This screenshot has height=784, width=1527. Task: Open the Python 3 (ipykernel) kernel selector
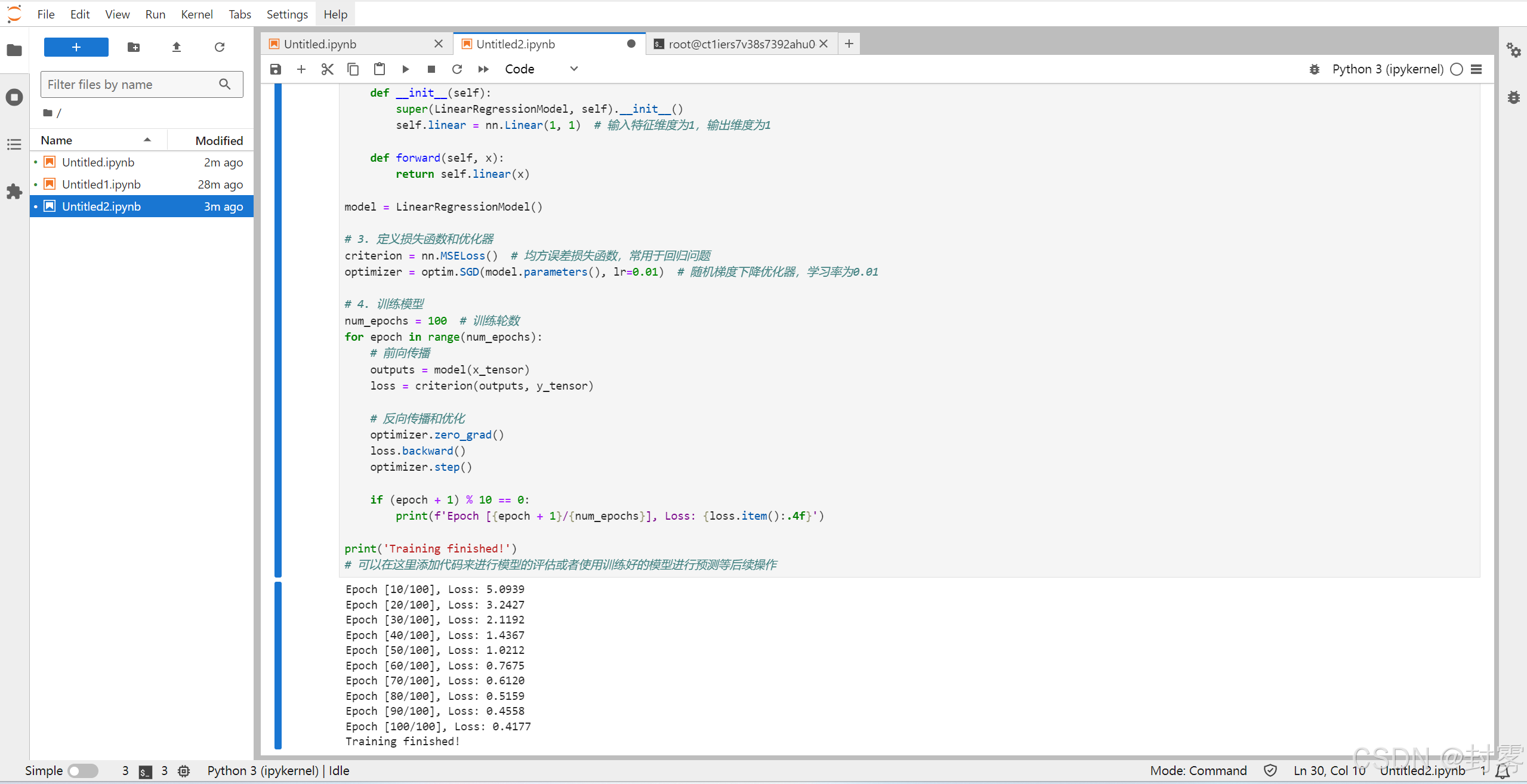point(1387,69)
